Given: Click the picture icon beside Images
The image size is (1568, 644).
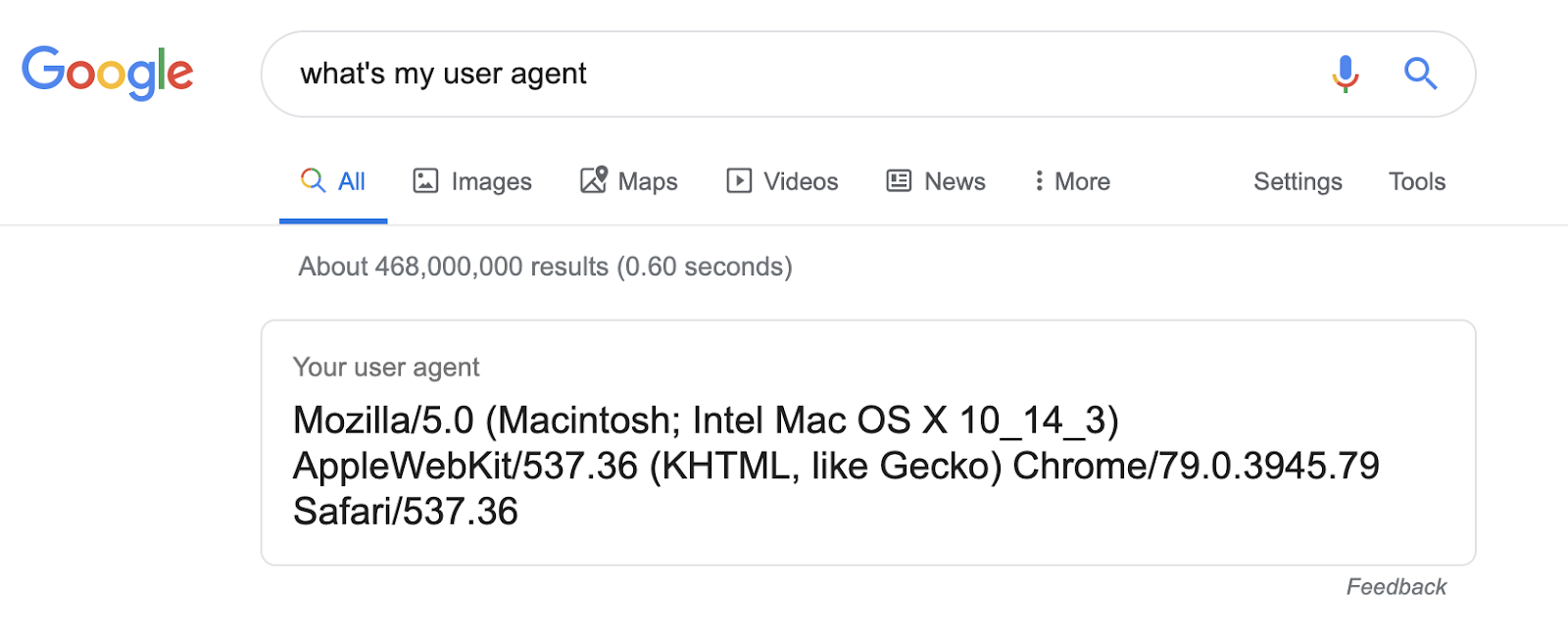Looking at the screenshot, I should (x=425, y=181).
